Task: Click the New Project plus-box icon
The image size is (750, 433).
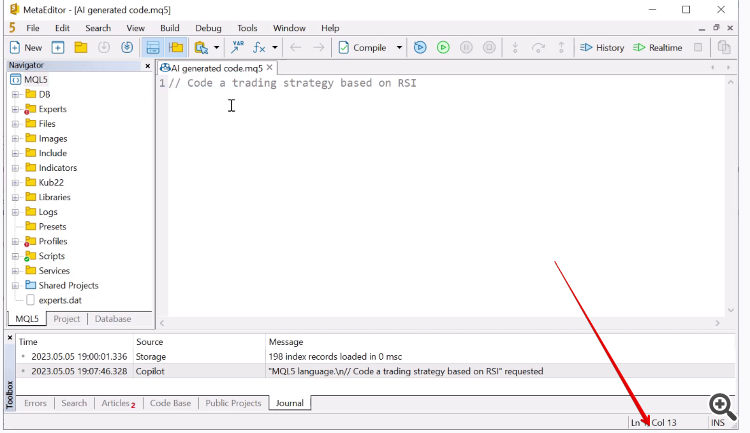Action: tap(58, 47)
